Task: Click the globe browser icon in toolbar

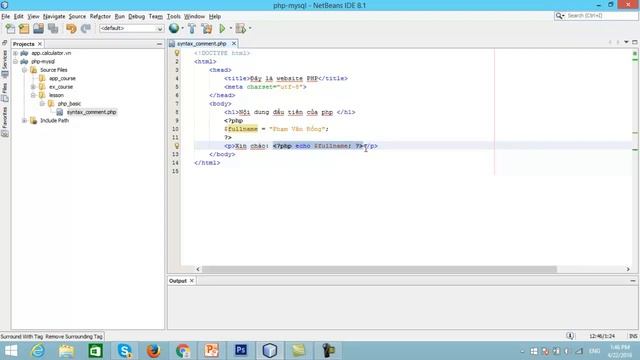Action: [x=174, y=28]
